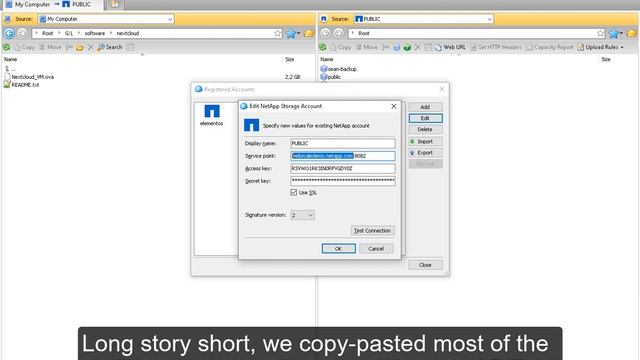Screen dimensions: 640x360
Task: Create a new folder in left pane
Action: (80, 47)
